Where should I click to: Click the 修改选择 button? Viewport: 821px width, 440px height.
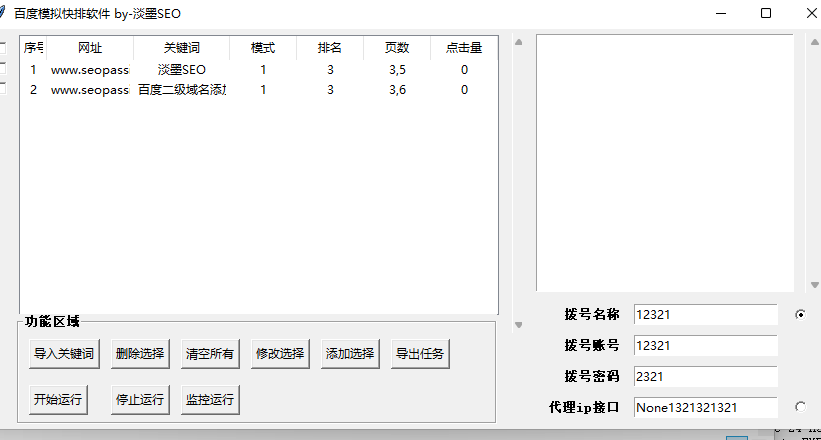pyautogui.click(x=280, y=354)
